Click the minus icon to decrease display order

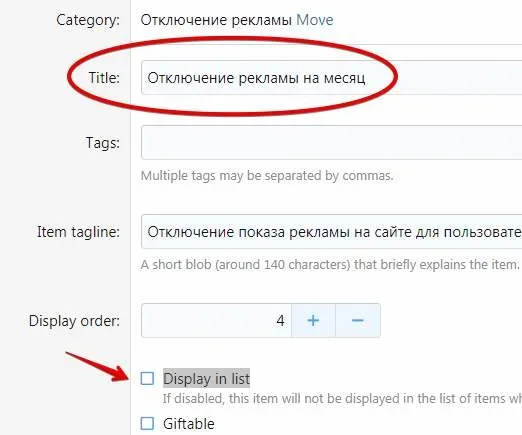click(x=358, y=320)
